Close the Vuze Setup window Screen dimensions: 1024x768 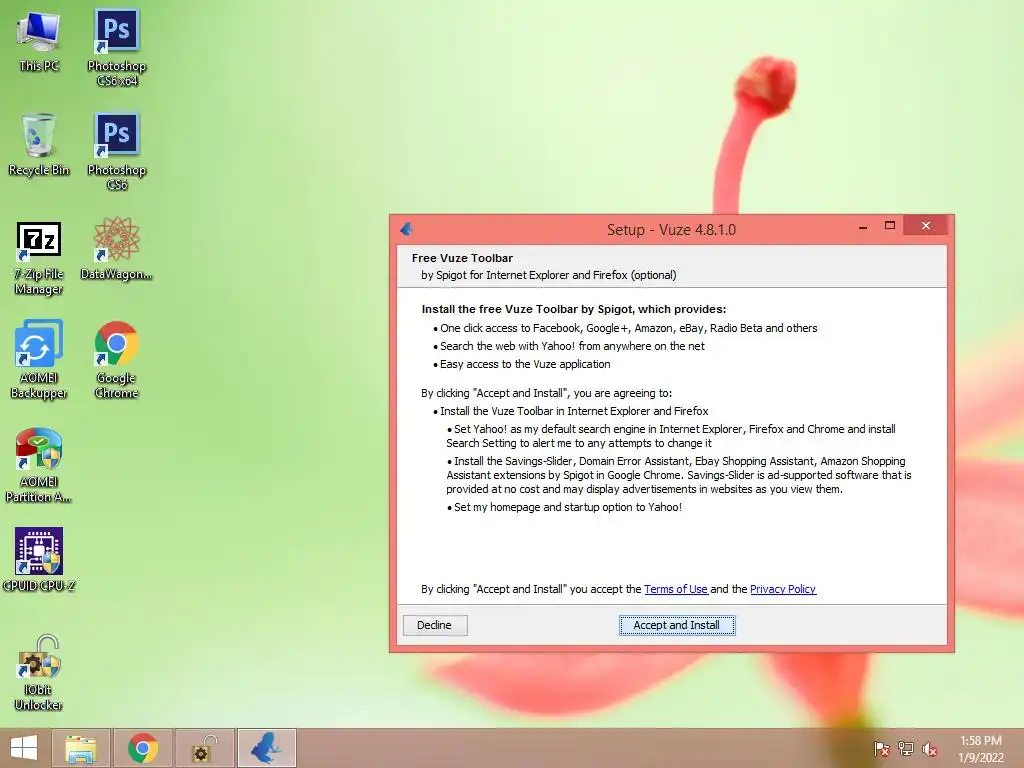tap(925, 226)
